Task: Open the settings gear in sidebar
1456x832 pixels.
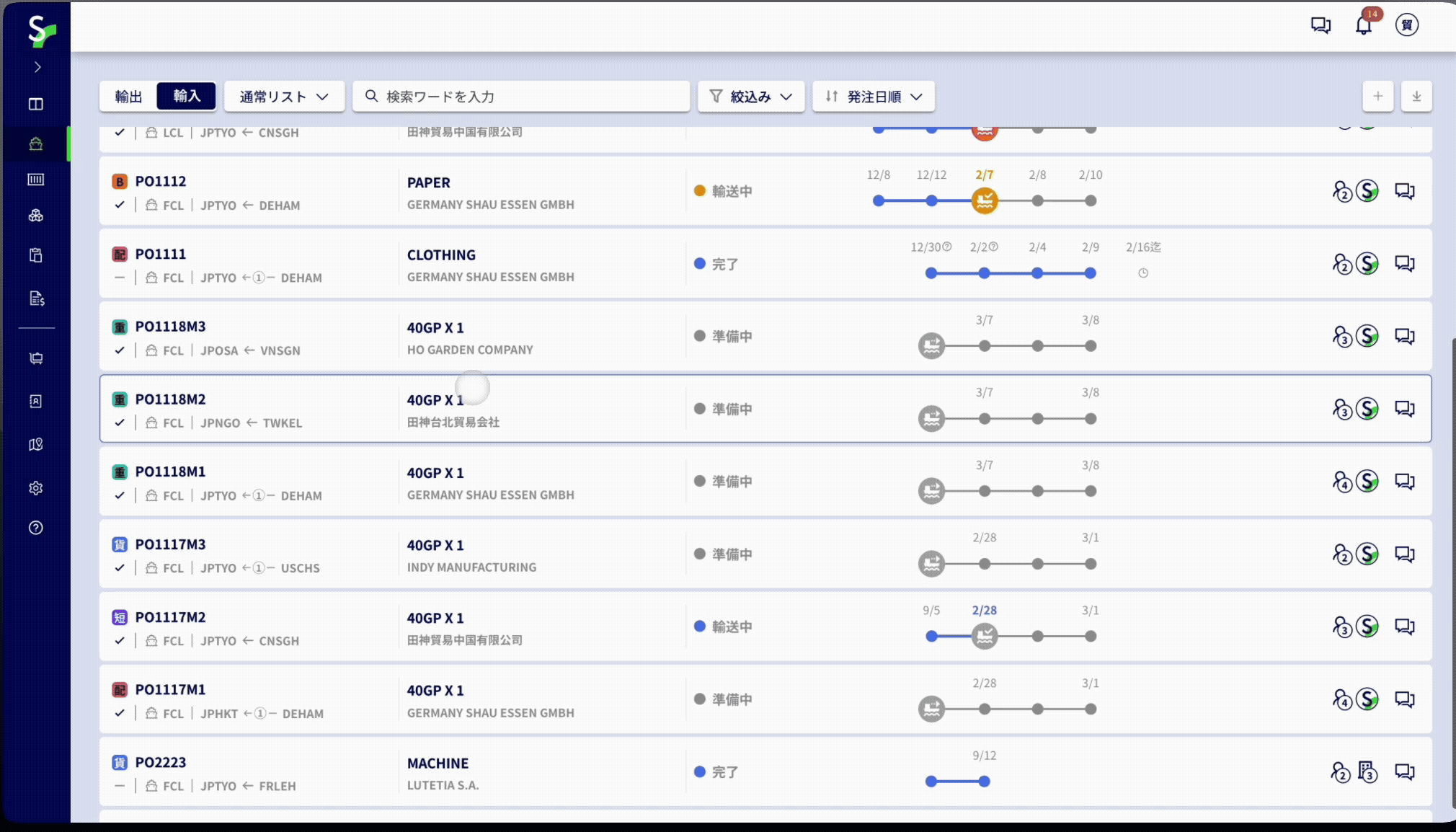Action: pyautogui.click(x=36, y=488)
